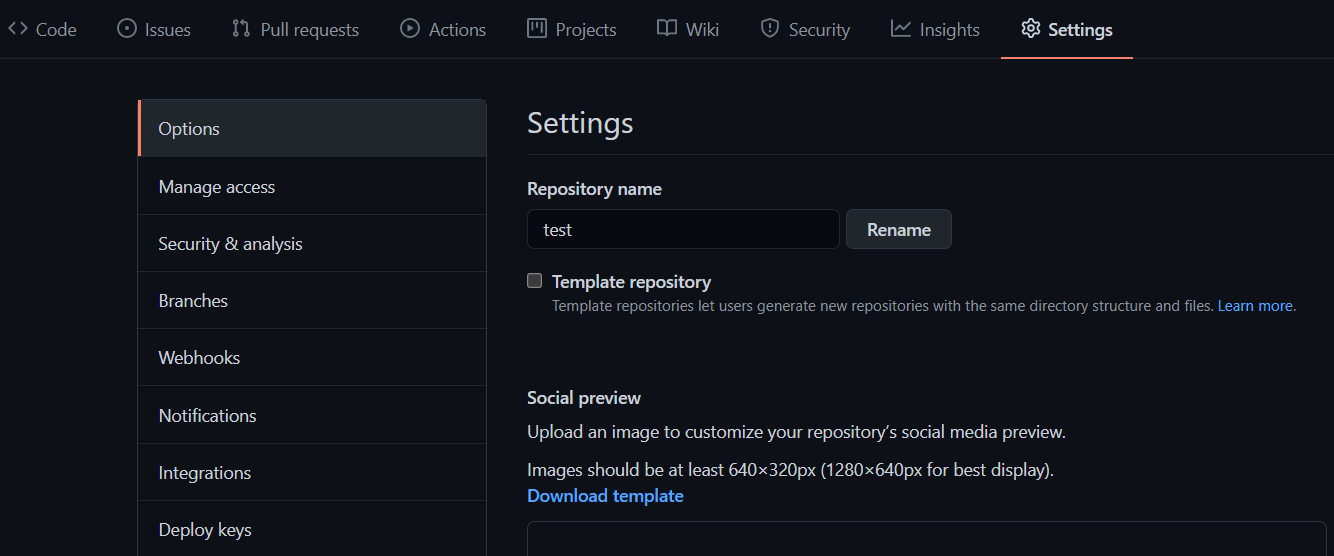Click the Pull requests branch icon
Image resolution: width=1334 pixels, height=556 pixels.
[241, 29]
